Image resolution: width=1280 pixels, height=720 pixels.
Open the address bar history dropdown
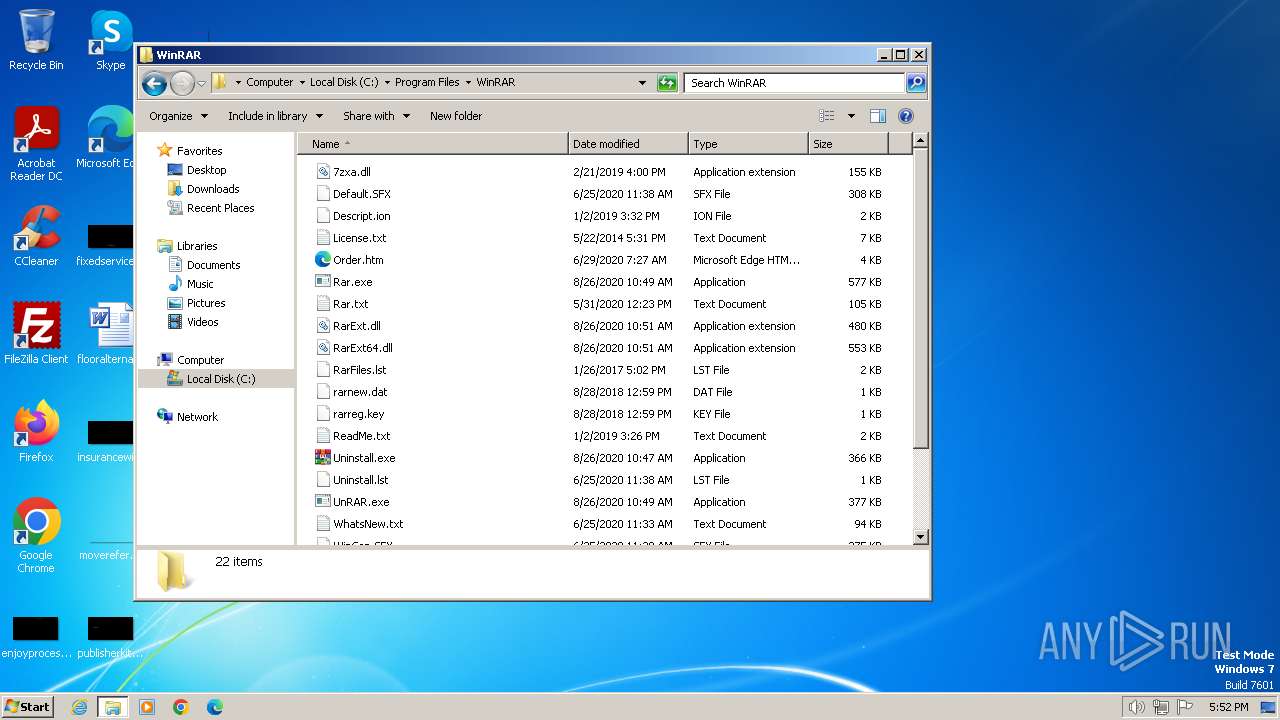point(642,83)
